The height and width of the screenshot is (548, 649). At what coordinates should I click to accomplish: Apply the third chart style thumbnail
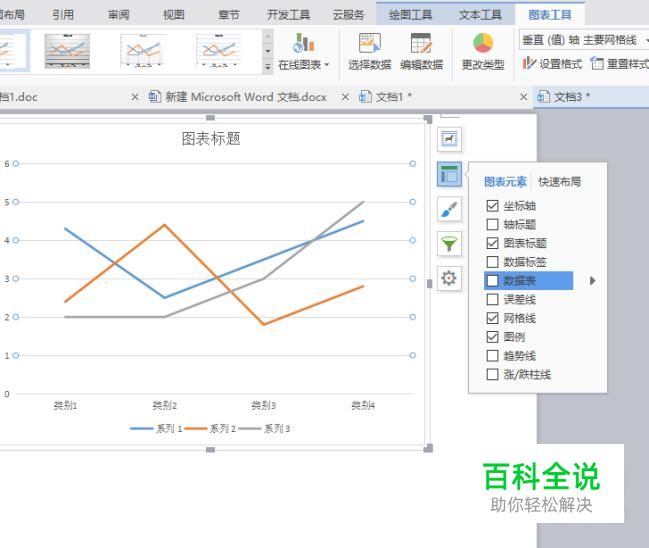143,51
